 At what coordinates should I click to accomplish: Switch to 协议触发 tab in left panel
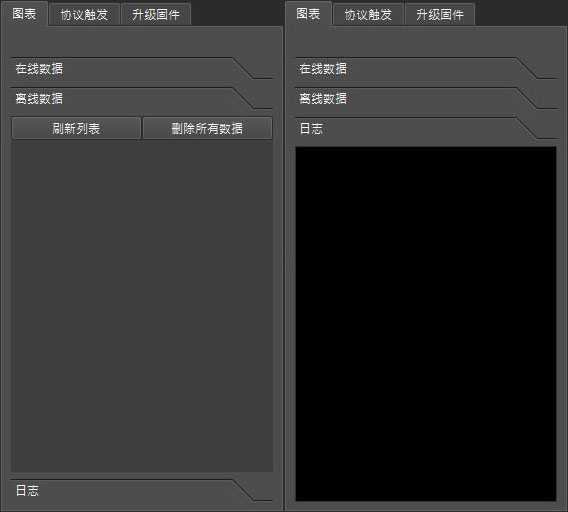pyautogui.click(x=84, y=15)
